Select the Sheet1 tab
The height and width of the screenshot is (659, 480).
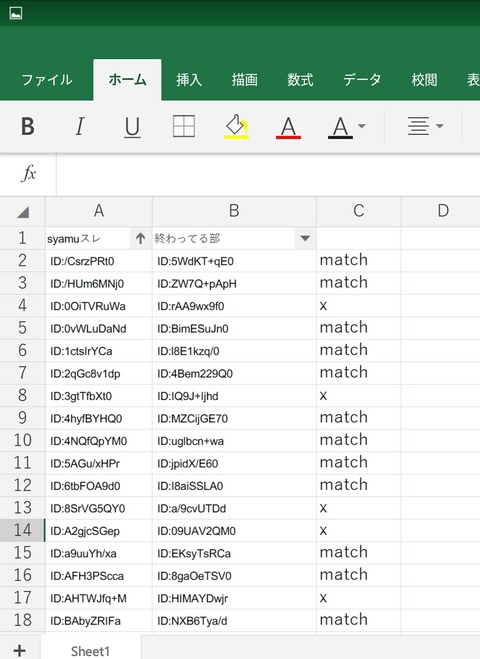(x=90, y=651)
